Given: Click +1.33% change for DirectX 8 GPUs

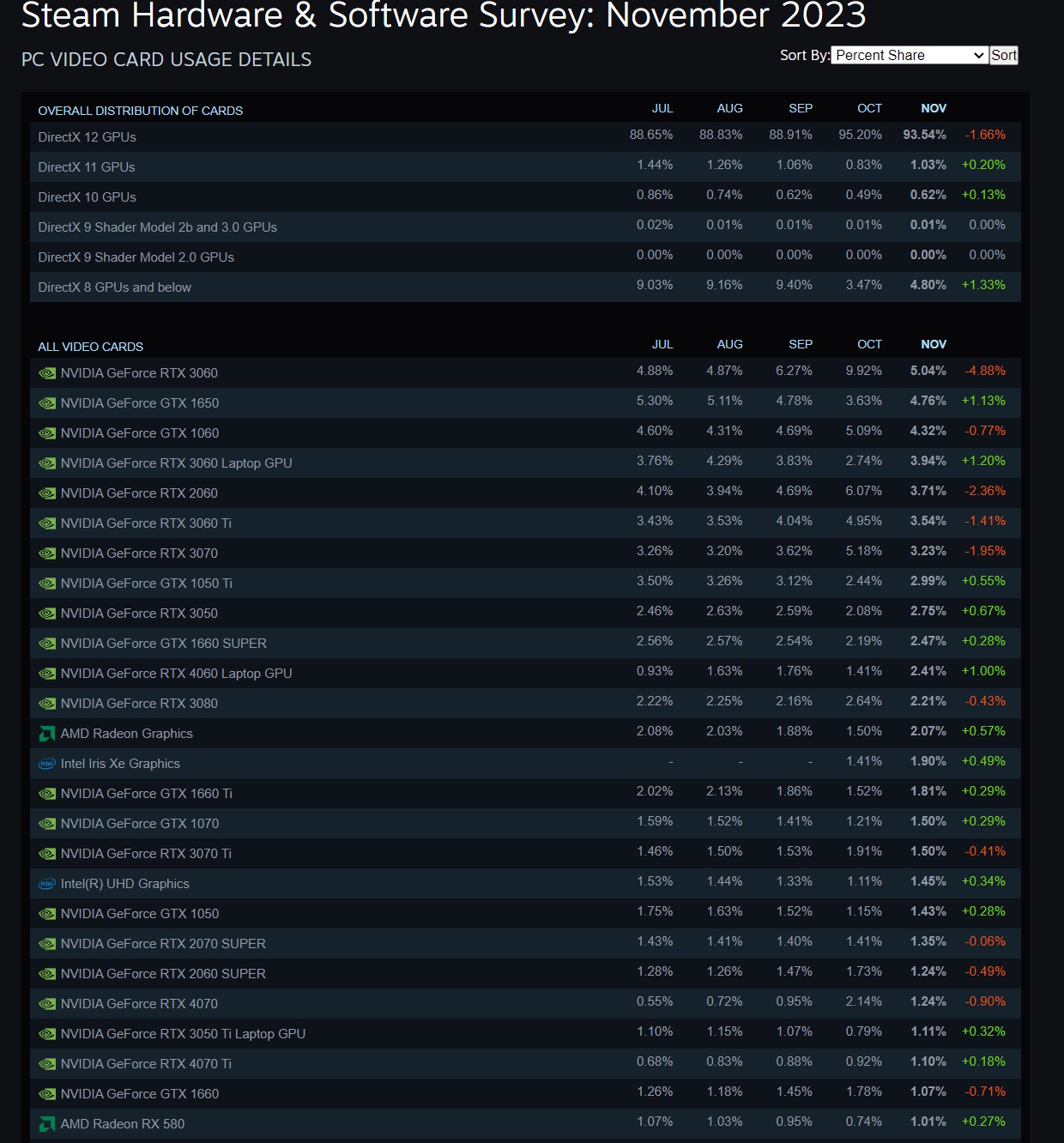Looking at the screenshot, I should click(983, 285).
